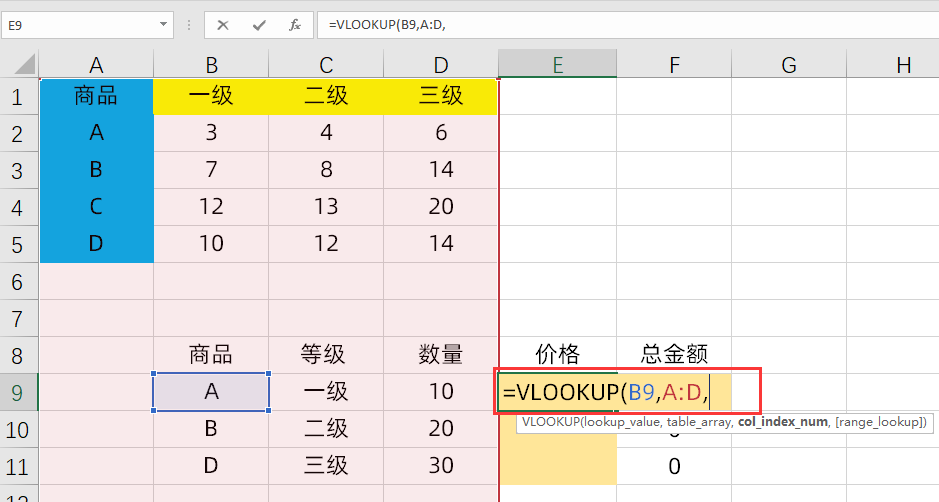This screenshot has width=939, height=502.
Task: Select row 11 header
Action: click(19, 466)
